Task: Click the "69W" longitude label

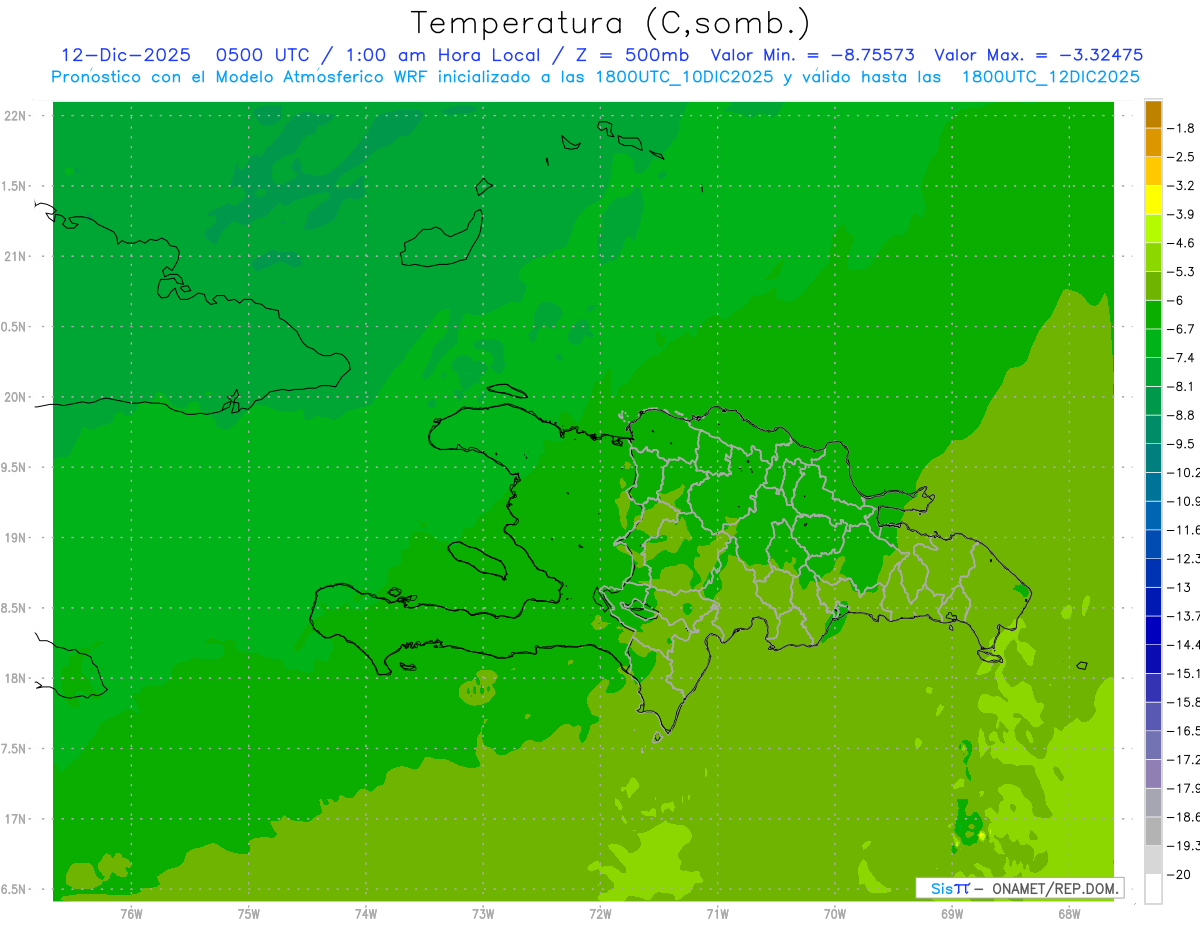Action: (x=952, y=914)
